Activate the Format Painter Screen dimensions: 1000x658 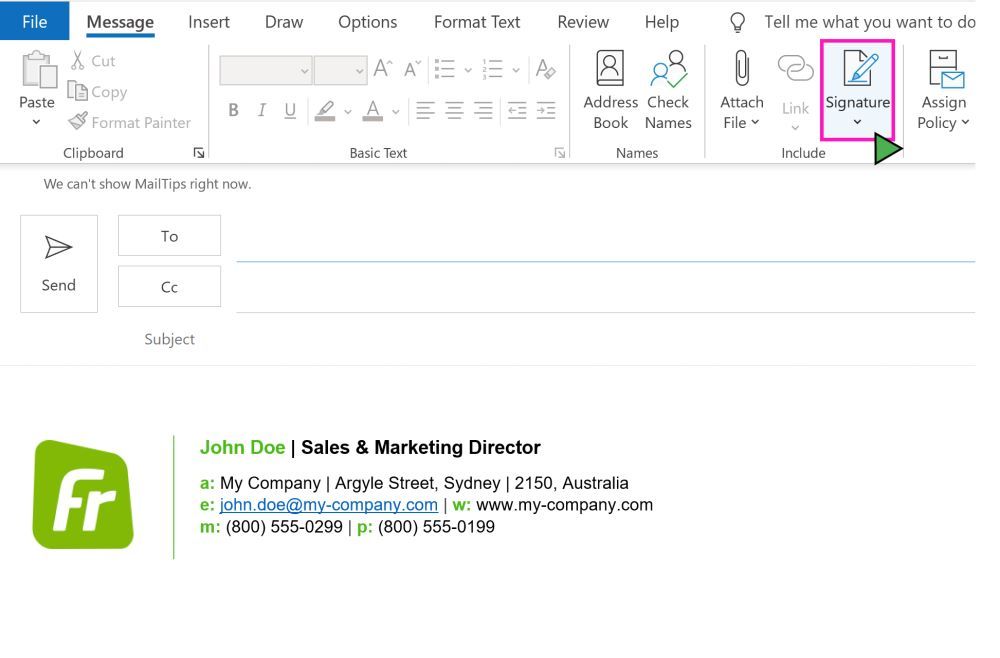point(129,122)
